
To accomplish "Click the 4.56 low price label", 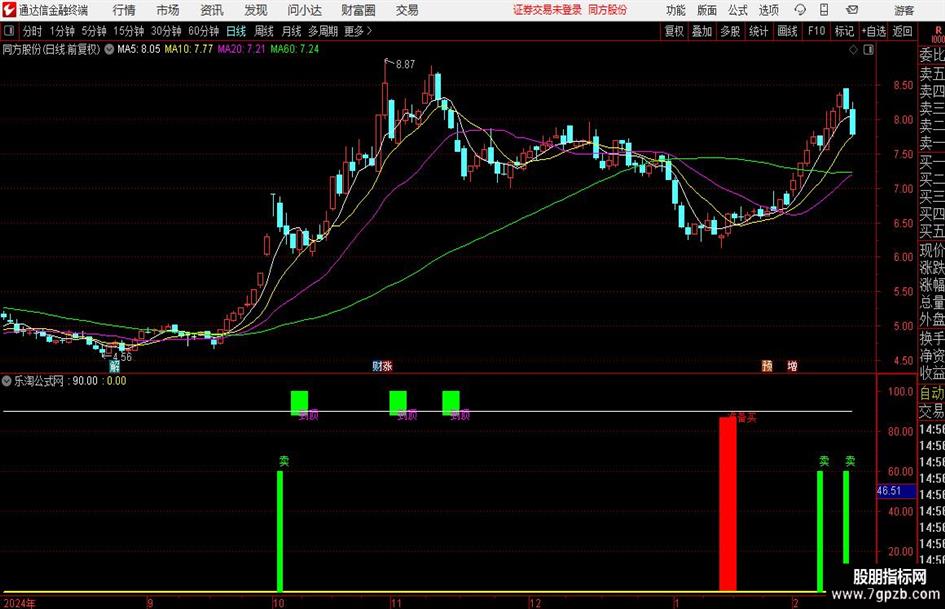I will click(x=122, y=356).
